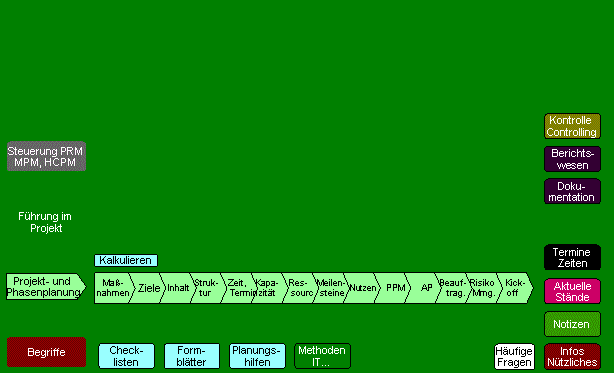The height and width of the screenshot is (373, 614).
Task: Jump to the Kick-off step
Action: coord(514,288)
